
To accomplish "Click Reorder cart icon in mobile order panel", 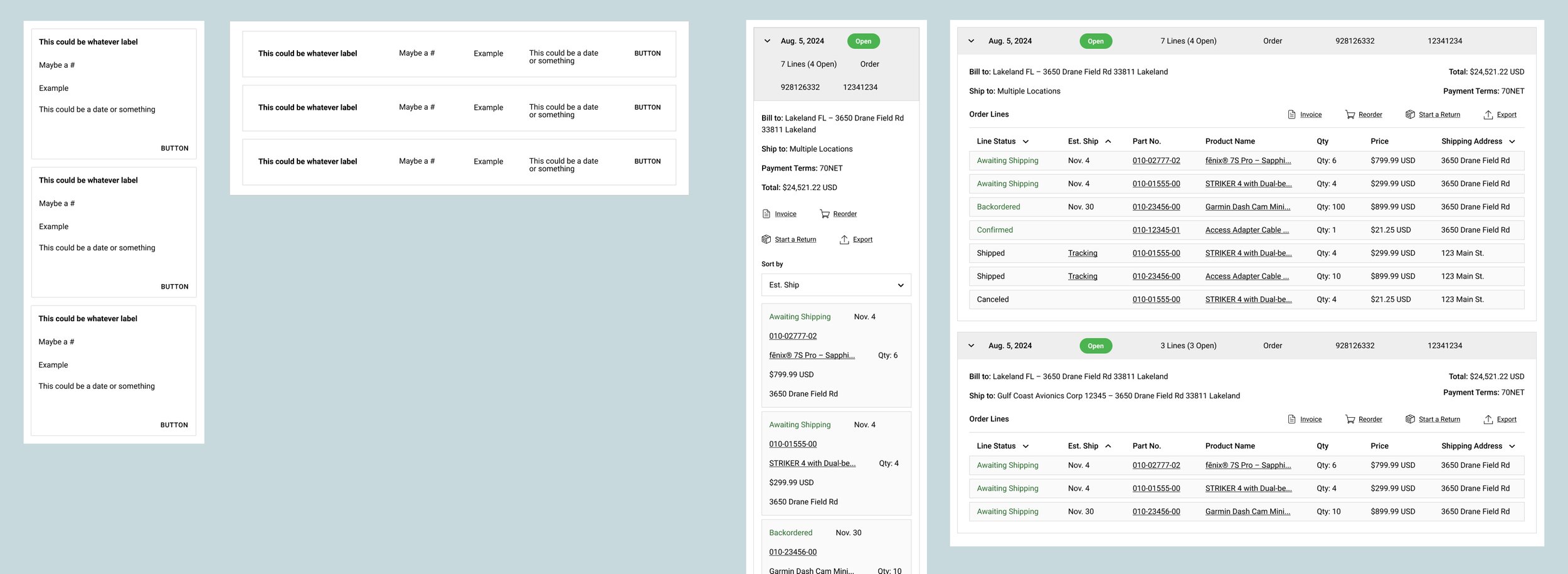I will tap(825, 214).
